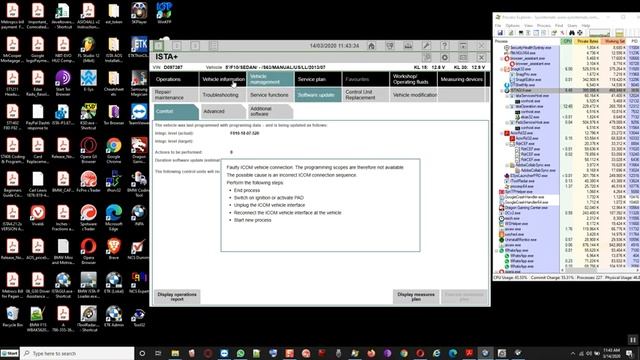Open the Cheatsheets desktop folder
640x360 pixels.
click(113, 83)
